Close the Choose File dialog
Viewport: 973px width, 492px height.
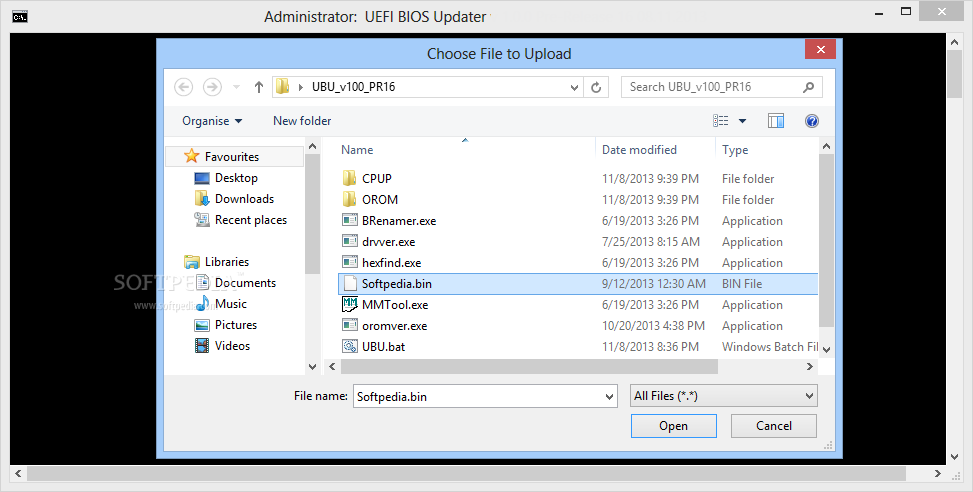tap(820, 50)
